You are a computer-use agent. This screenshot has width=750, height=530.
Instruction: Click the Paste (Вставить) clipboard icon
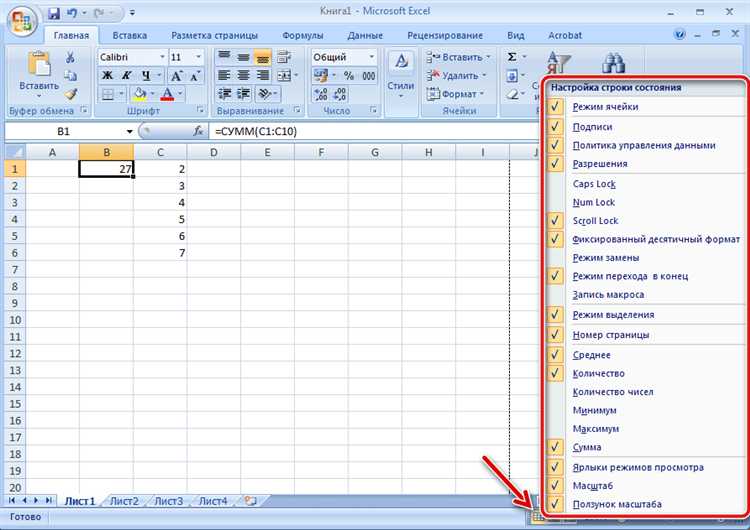tap(39, 64)
